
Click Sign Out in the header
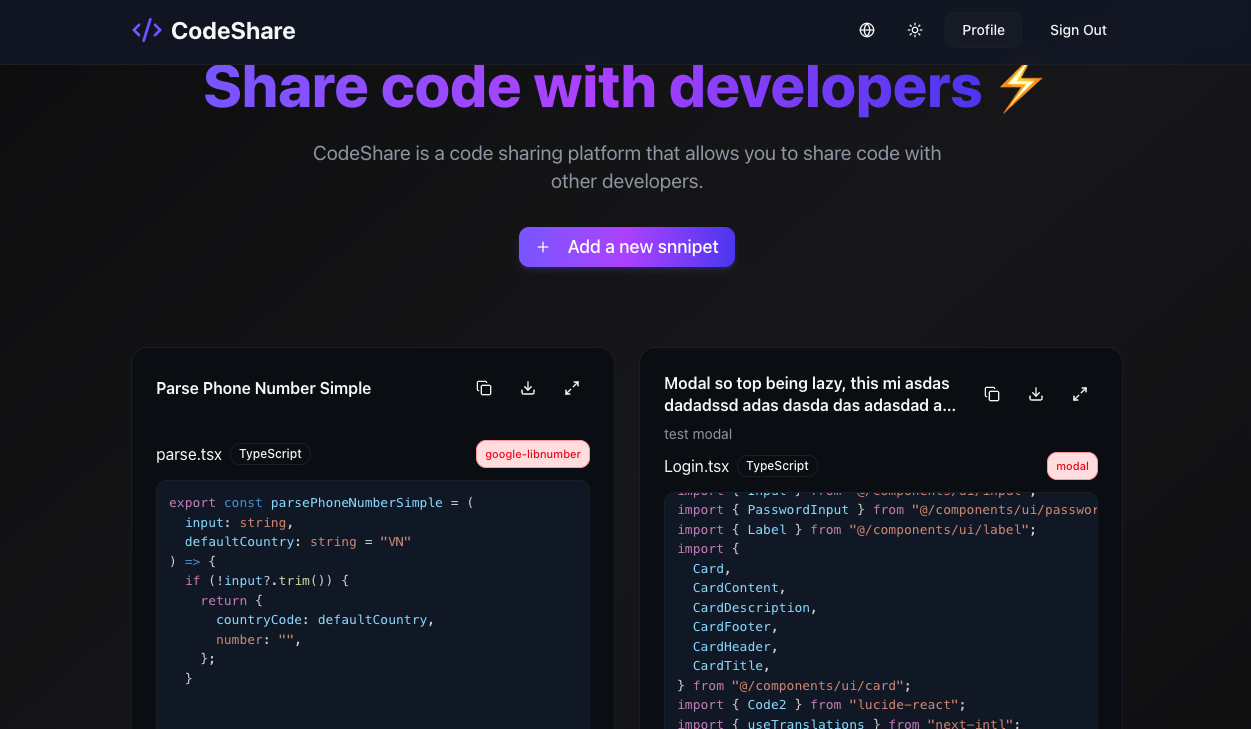(x=1078, y=30)
